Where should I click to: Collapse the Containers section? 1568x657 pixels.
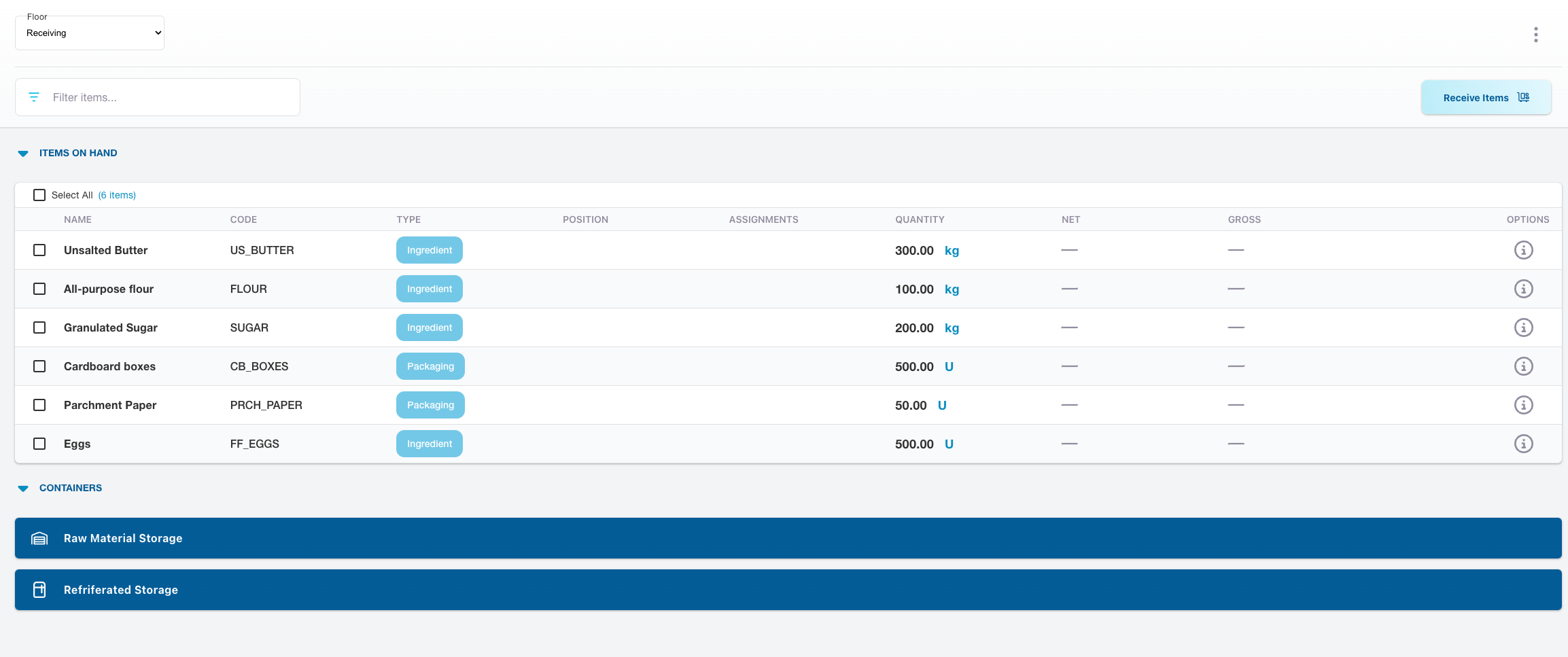coord(23,489)
